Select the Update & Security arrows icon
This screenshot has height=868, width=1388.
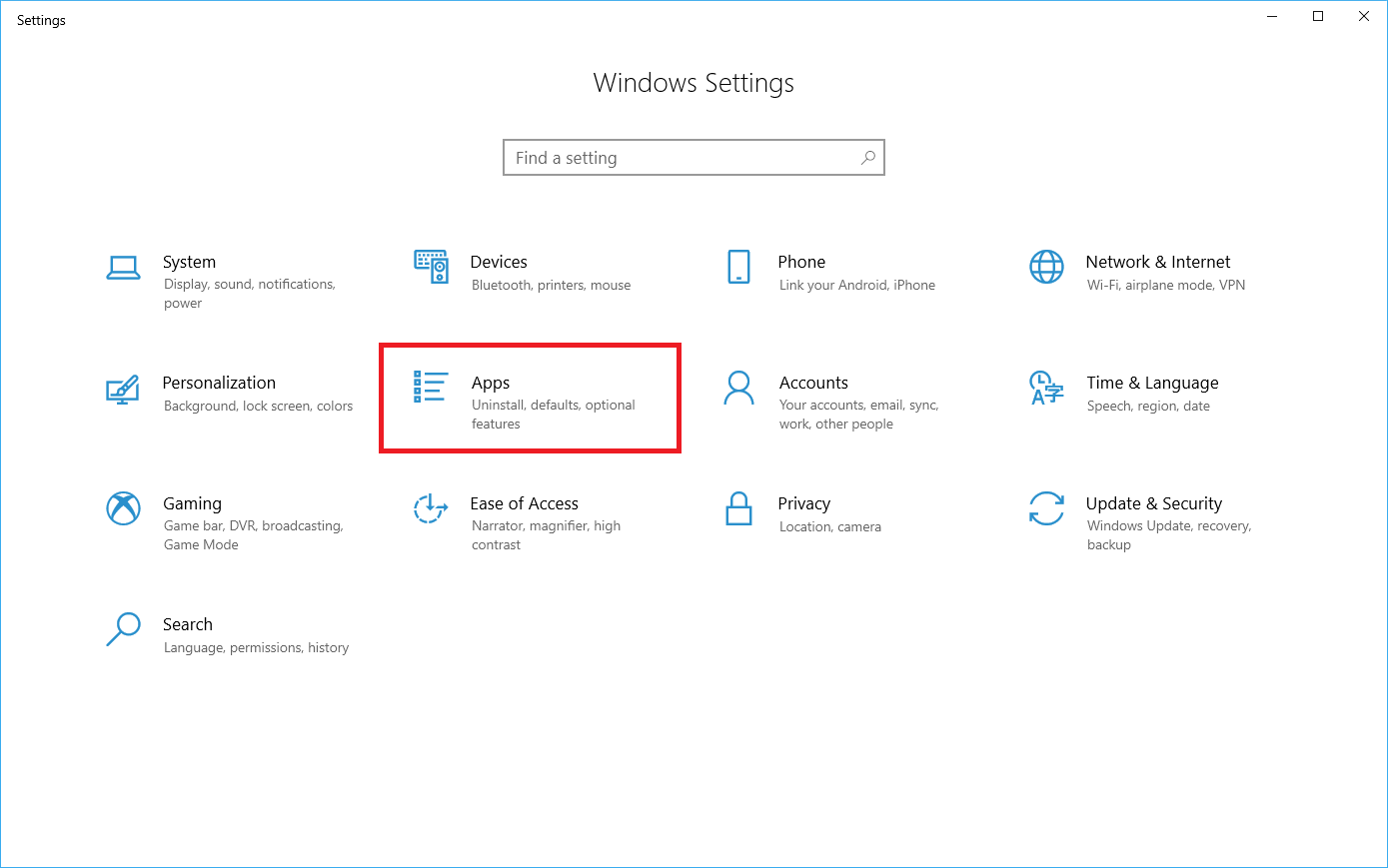point(1046,508)
